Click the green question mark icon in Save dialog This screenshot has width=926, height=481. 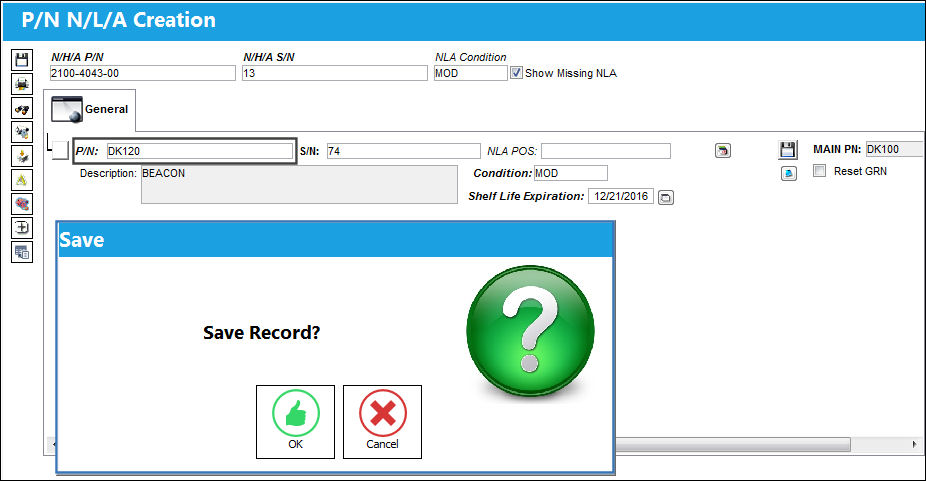[530, 330]
